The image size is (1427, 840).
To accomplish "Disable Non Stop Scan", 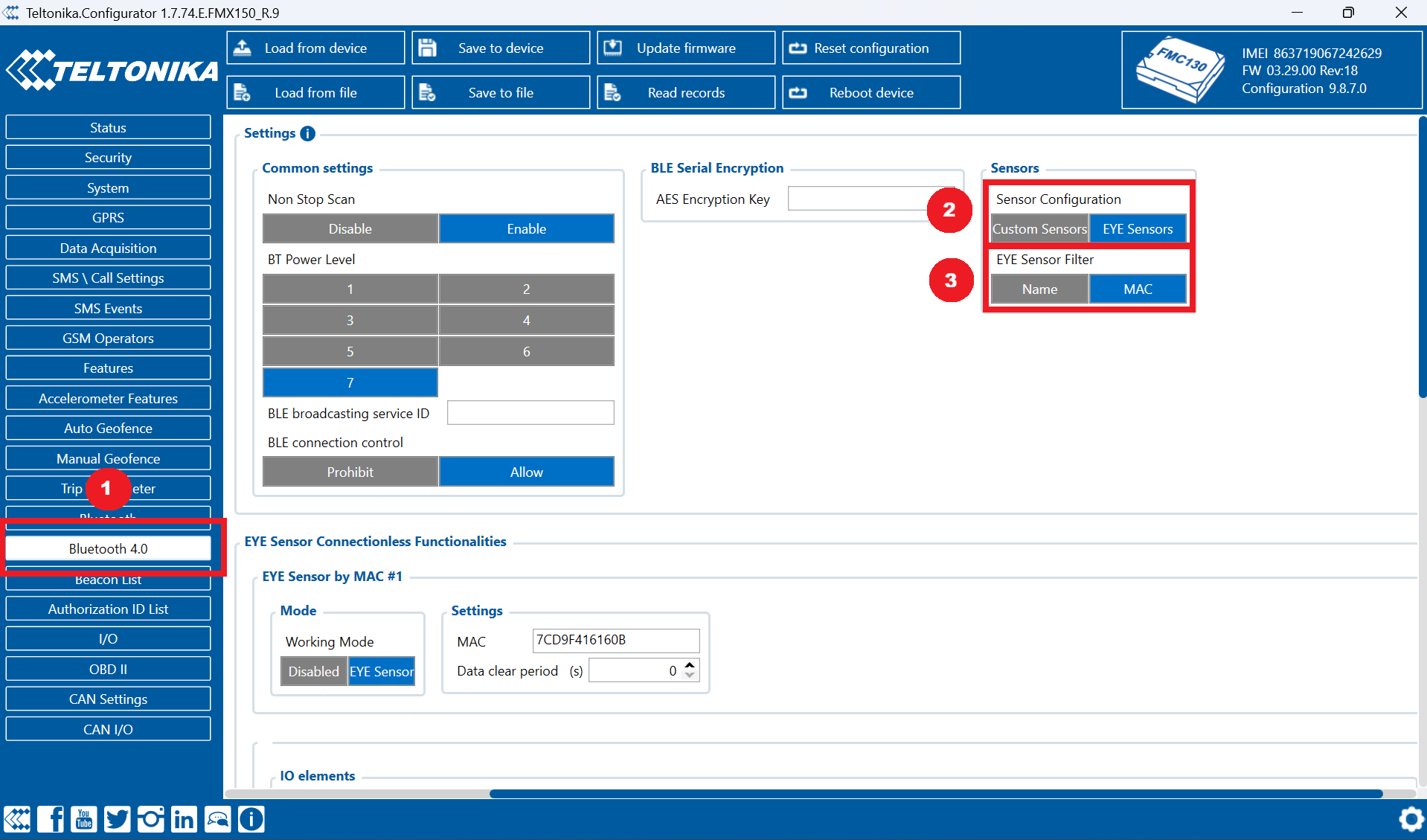I will (x=350, y=228).
